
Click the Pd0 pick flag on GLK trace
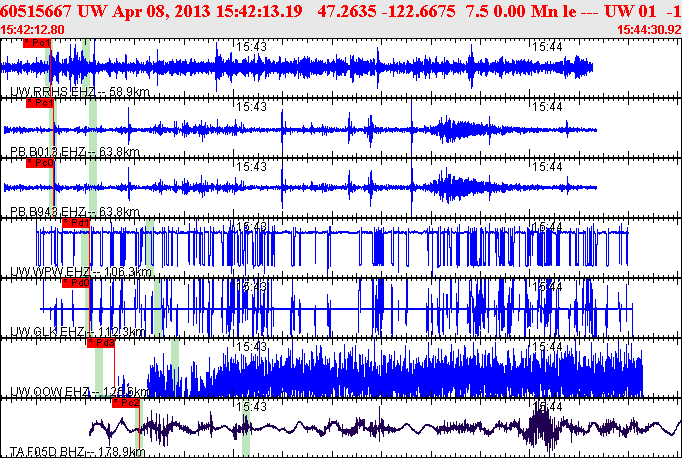pyautogui.click(x=76, y=283)
